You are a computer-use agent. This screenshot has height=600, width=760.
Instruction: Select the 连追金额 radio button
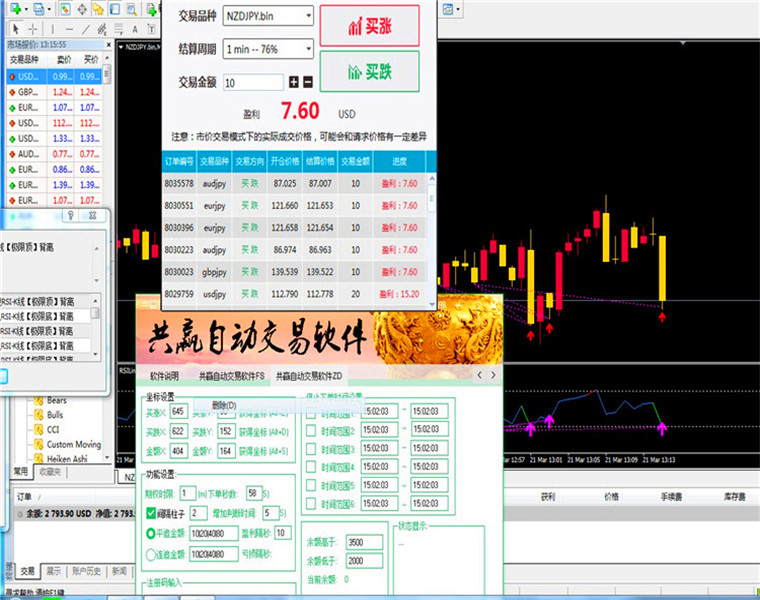coord(151,554)
